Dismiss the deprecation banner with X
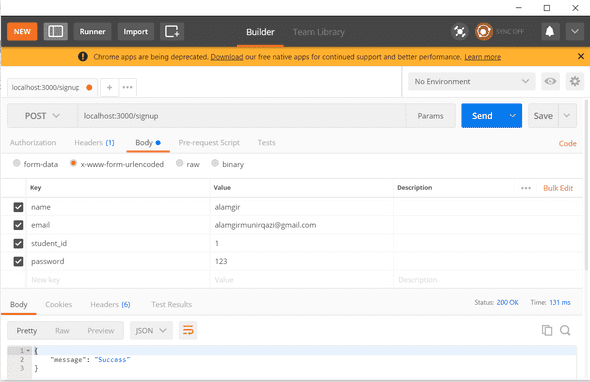Screen dimensions: 590x382 [581, 56]
